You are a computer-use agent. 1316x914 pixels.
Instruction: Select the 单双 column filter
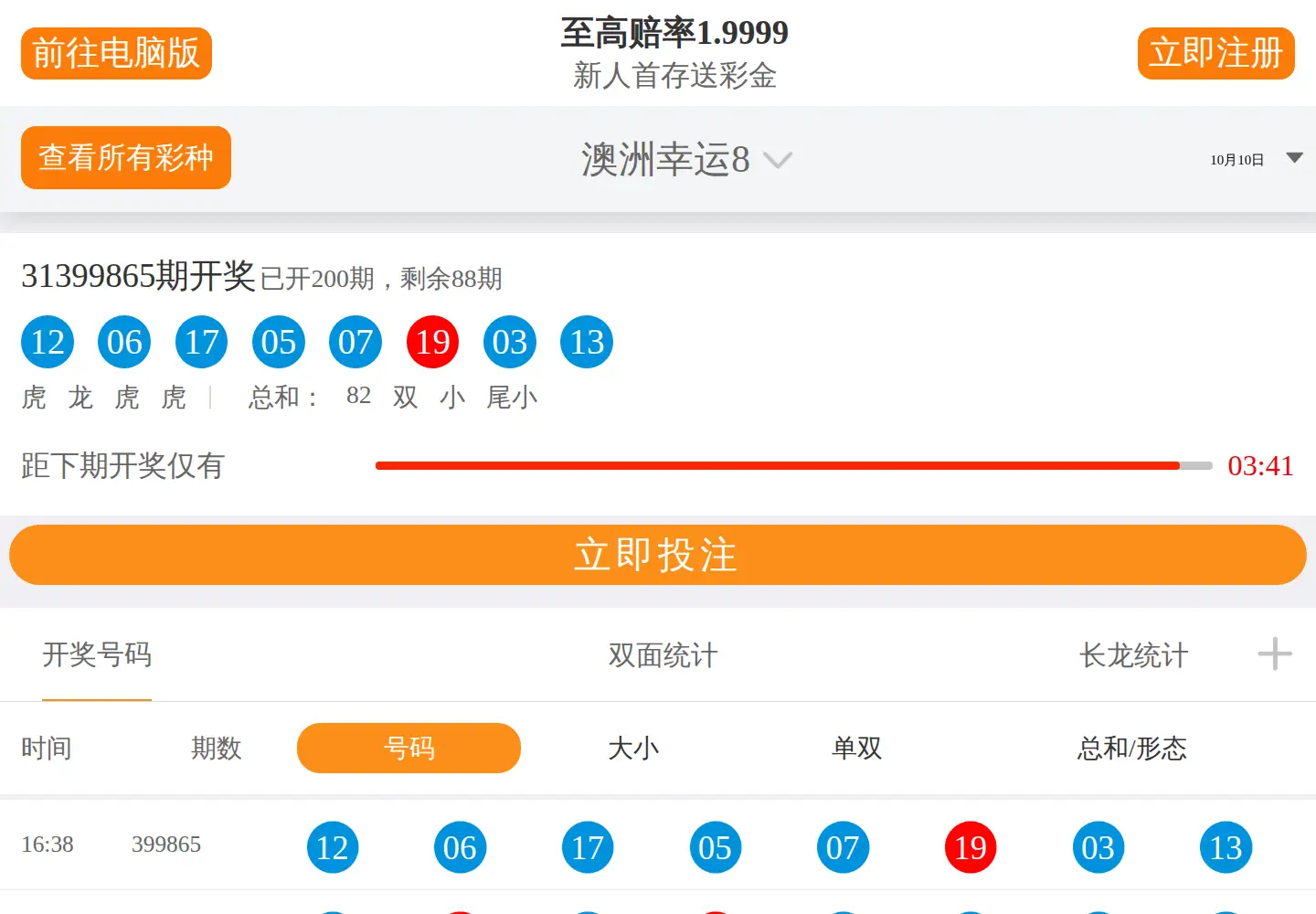coord(856,749)
